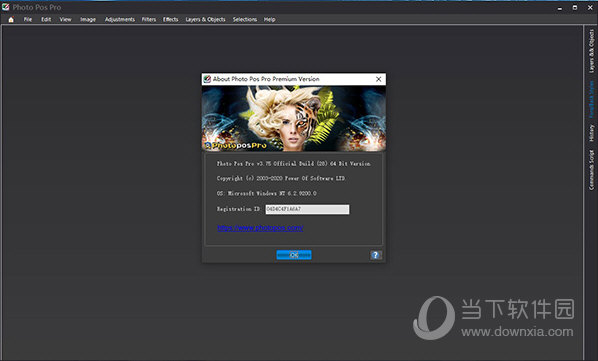Open the File menu

(x=28, y=19)
